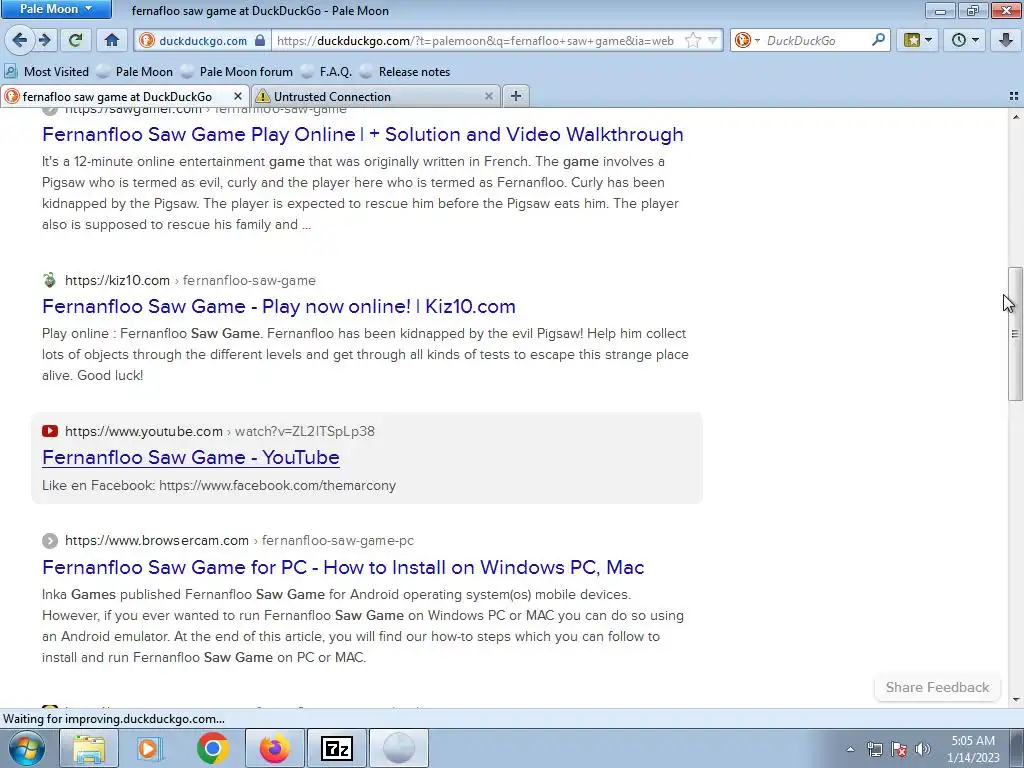
Task: Launch Windows Media Player from the taskbar
Action: tap(150, 748)
